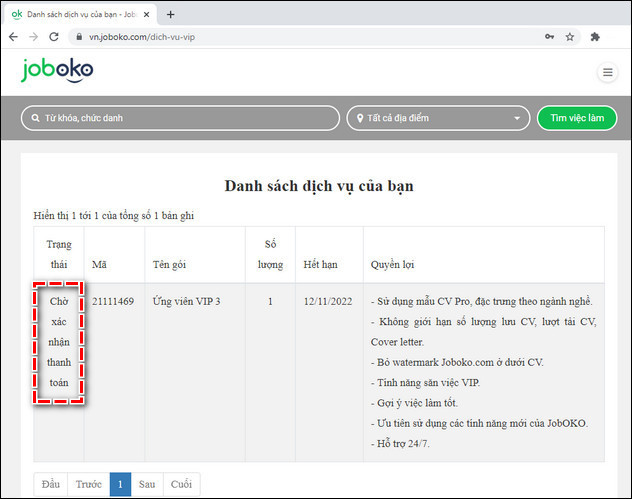Open a new browser tab
The image size is (632, 499).
[170, 14]
